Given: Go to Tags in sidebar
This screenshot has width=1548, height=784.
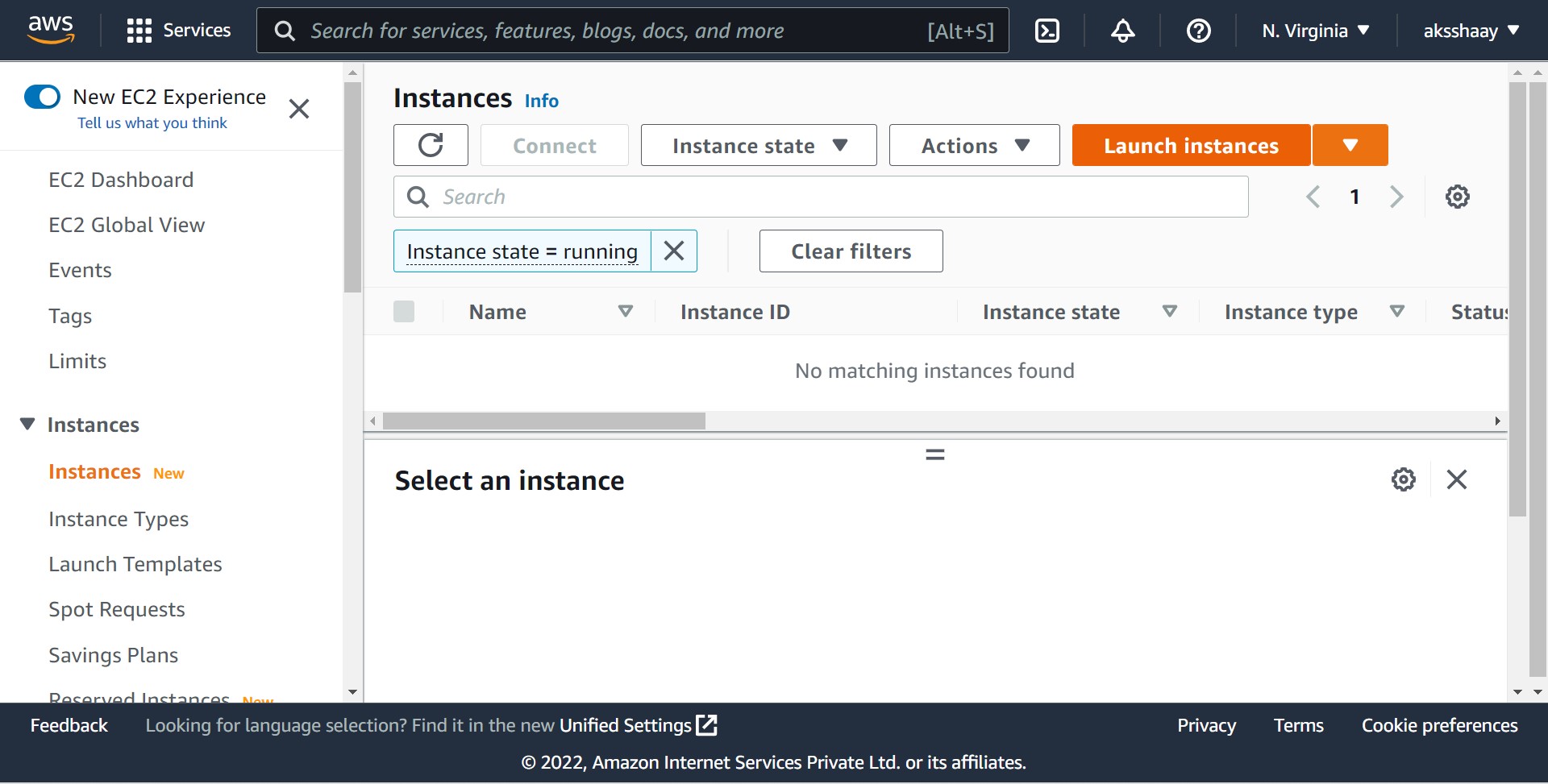Looking at the screenshot, I should point(70,316).
